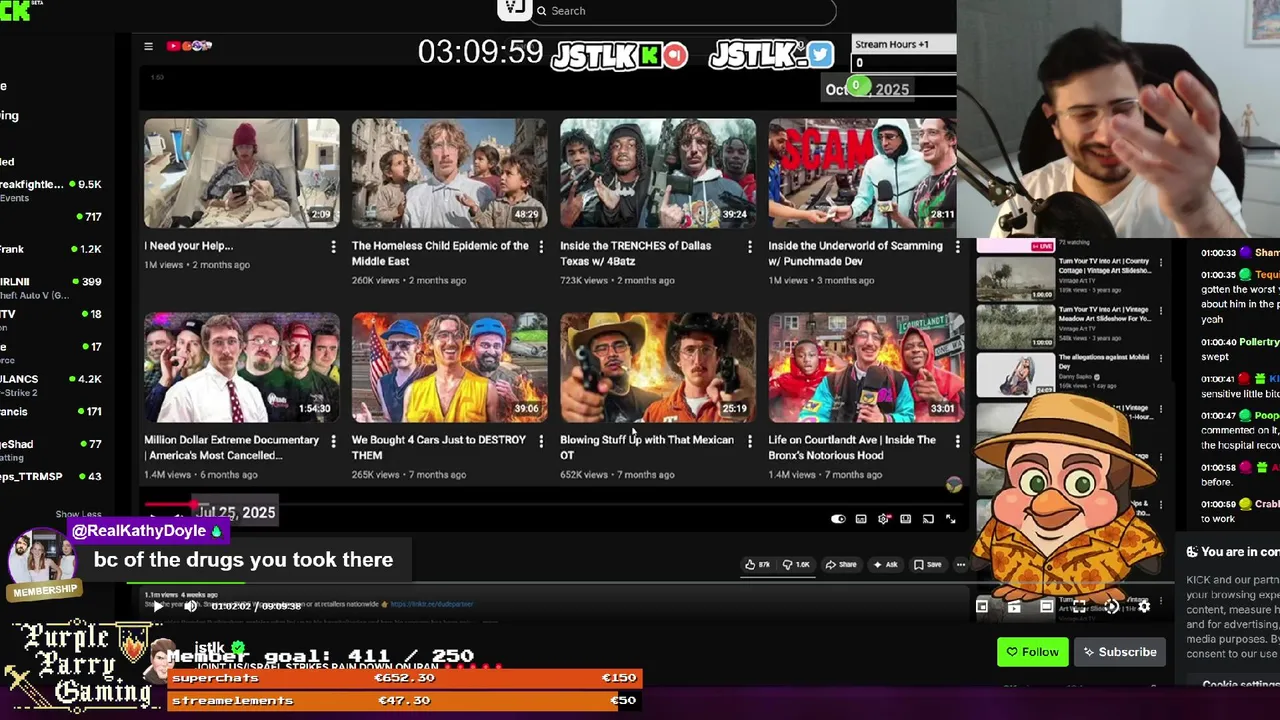
Task: Open 'Million Dollar Extreme Documentary' title
Action: 231,447
